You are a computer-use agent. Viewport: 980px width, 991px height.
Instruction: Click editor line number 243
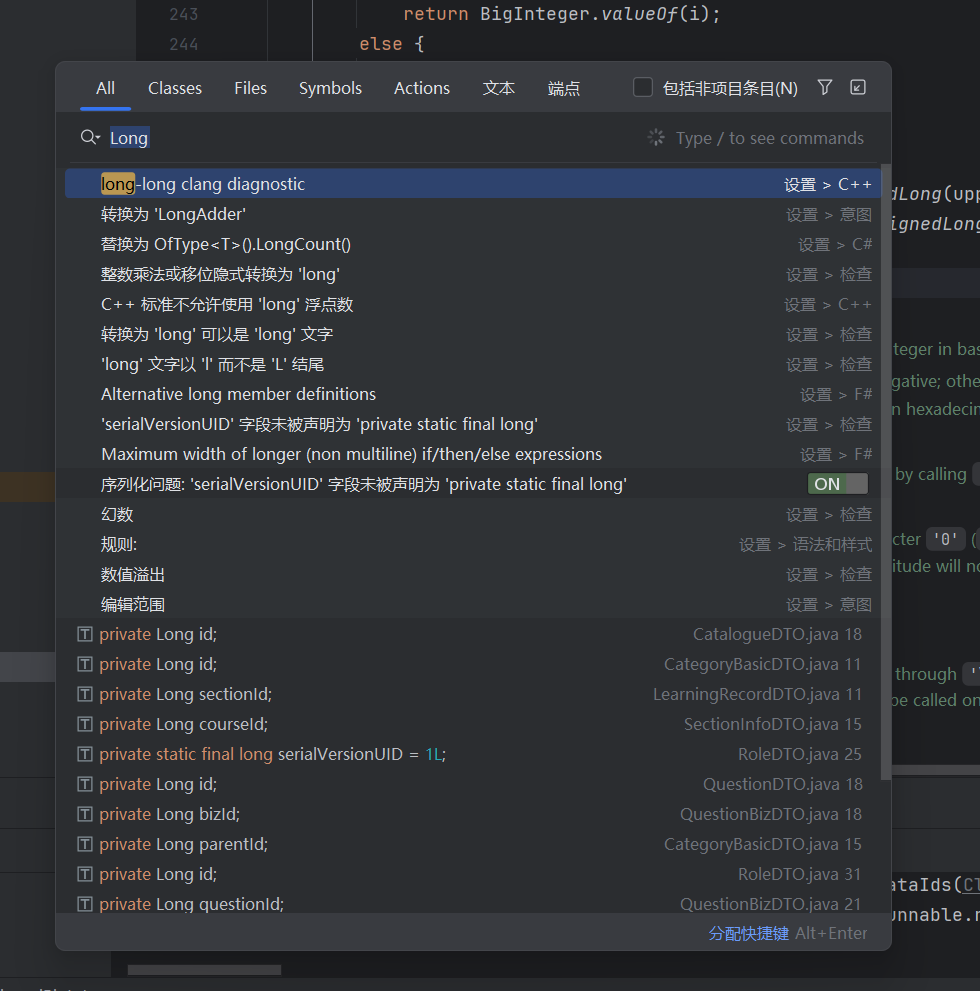coord(184,14)
